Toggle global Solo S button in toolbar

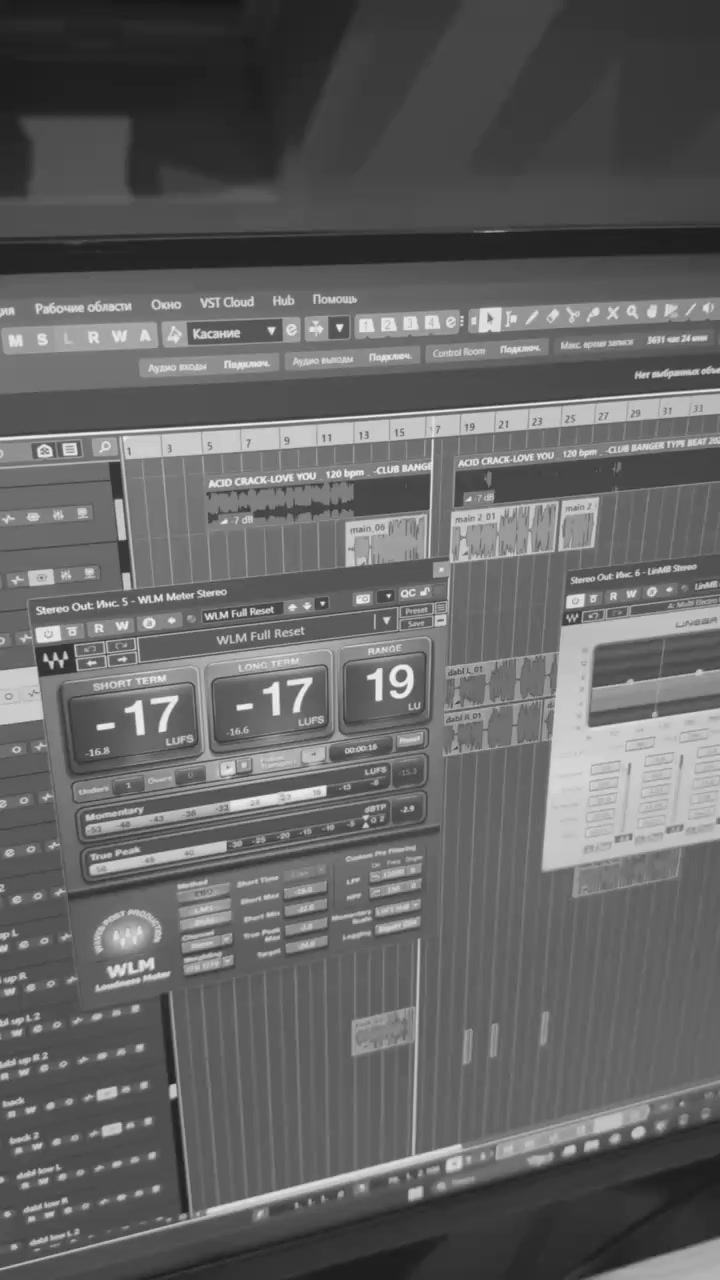click(42, 339)
